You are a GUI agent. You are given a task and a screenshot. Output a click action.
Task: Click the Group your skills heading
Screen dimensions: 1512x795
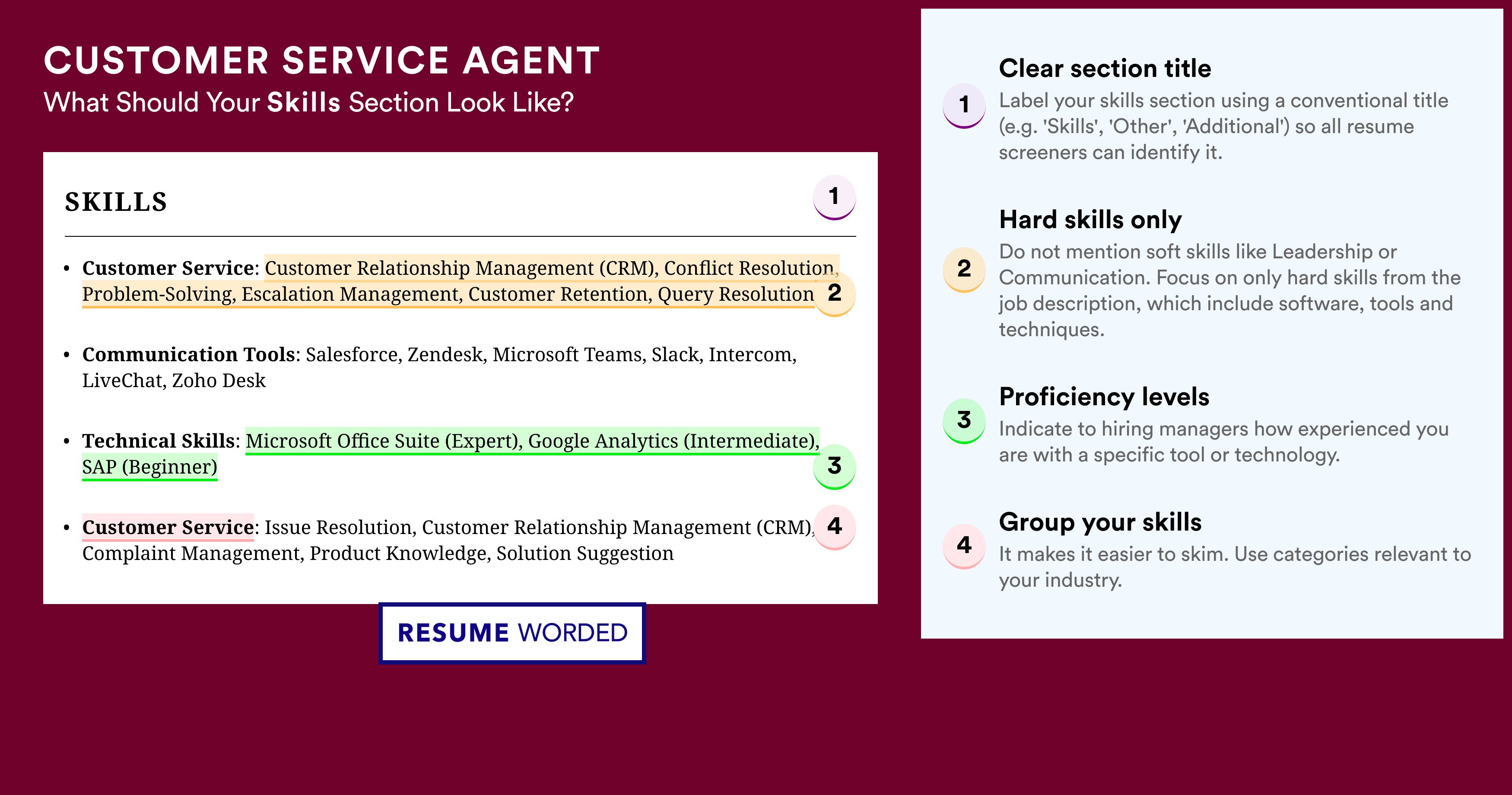pyautogui.click(x=1100, y=522)
